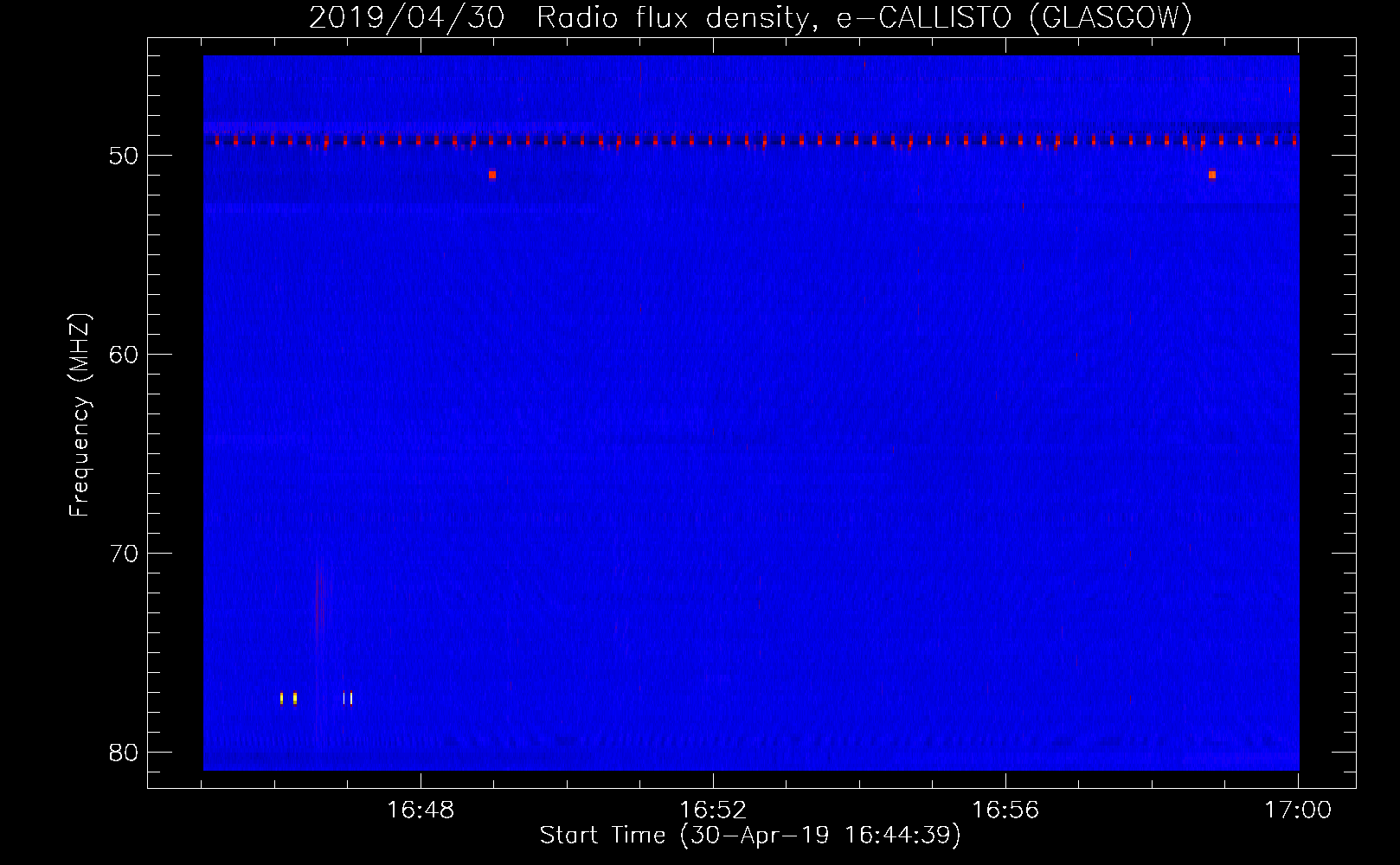Click the Start Time x-axis label

click(x=750, y=835)
